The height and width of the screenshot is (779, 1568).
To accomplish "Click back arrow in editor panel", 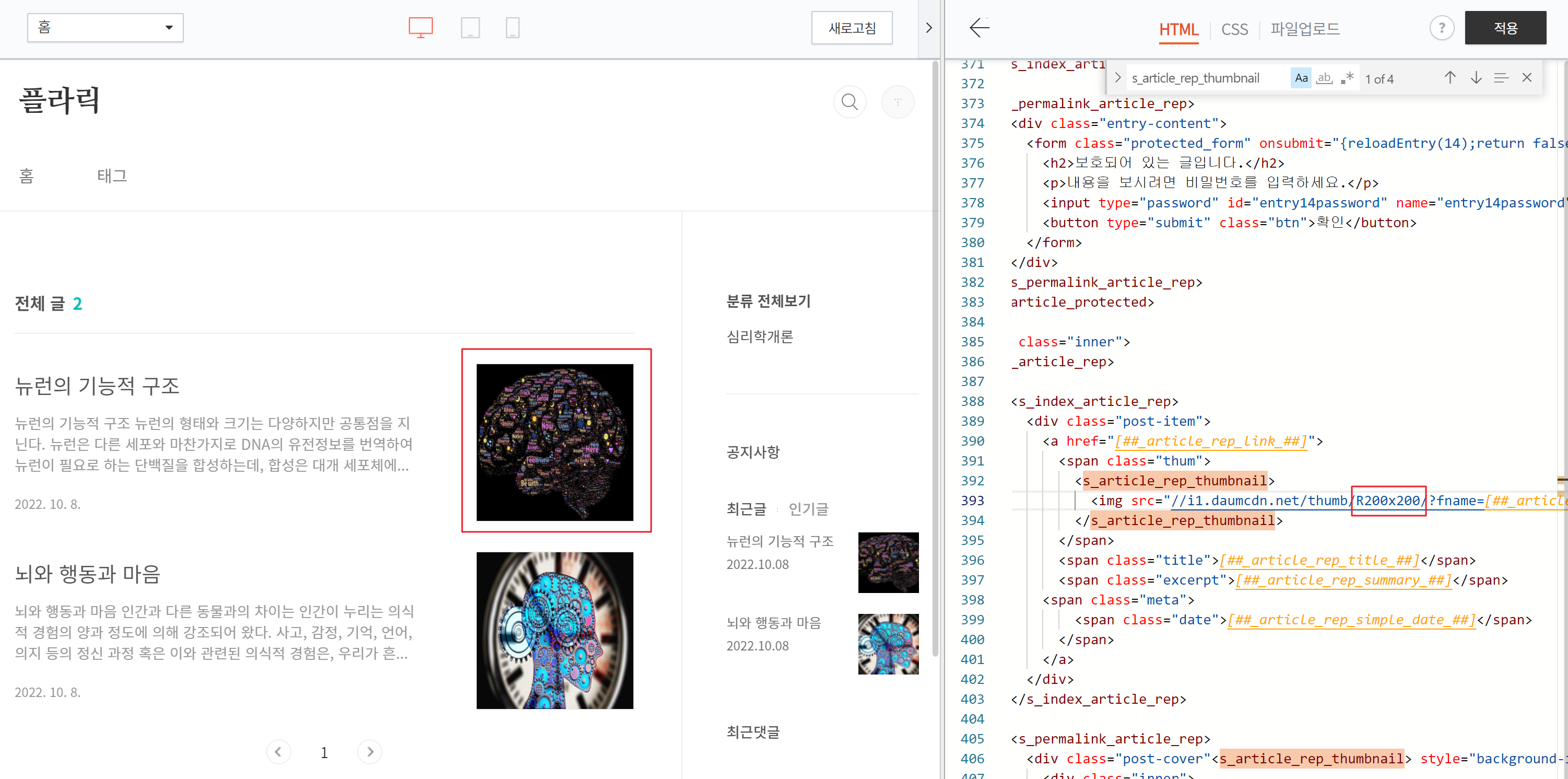I will pyautogui.click(x=979, y=27).
